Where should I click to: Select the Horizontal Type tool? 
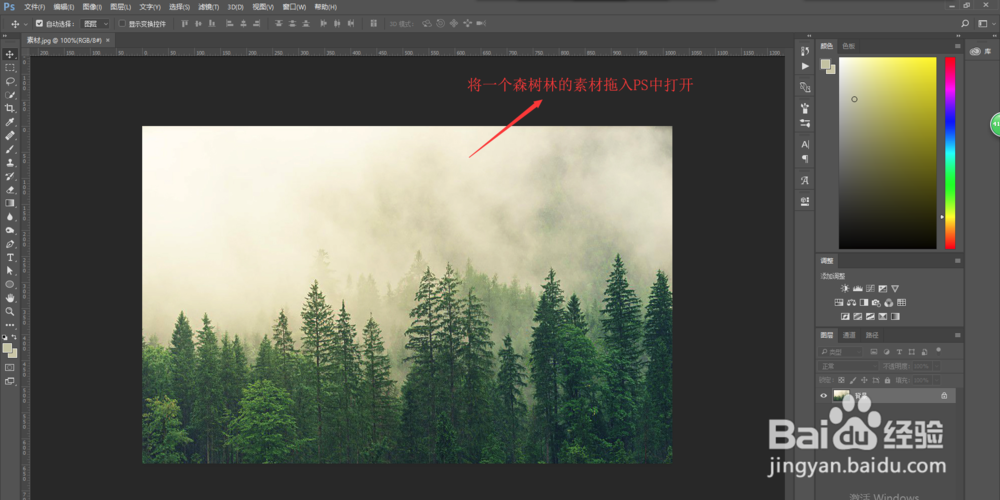pyautogui.click(x=10, y=257)
